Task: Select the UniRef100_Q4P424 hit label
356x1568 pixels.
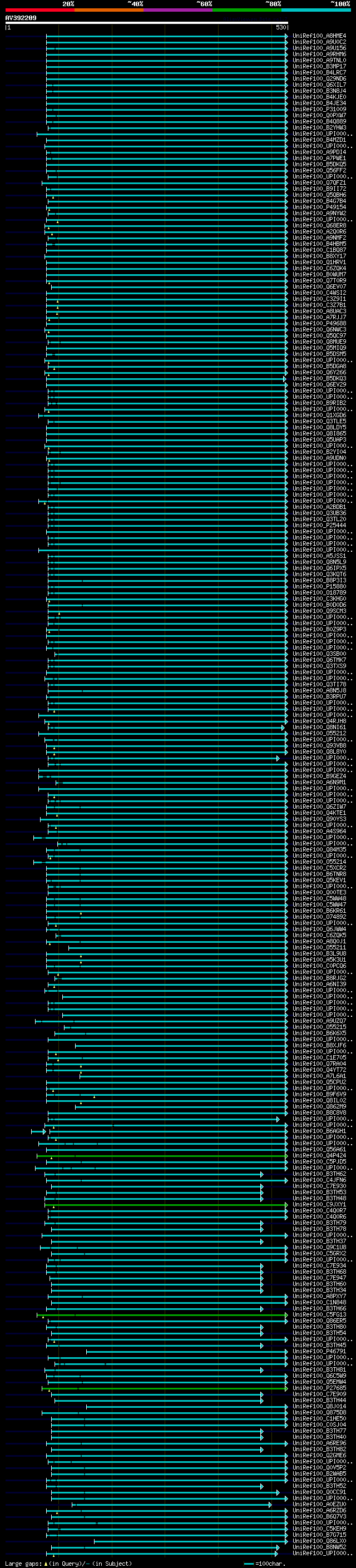Action: coord(319,1155)
